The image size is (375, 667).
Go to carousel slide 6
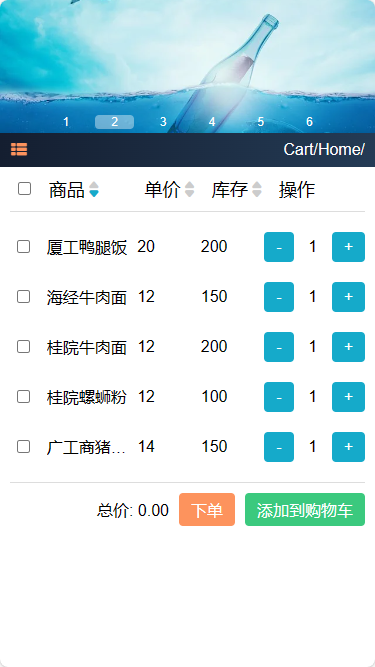coord(310,122)
